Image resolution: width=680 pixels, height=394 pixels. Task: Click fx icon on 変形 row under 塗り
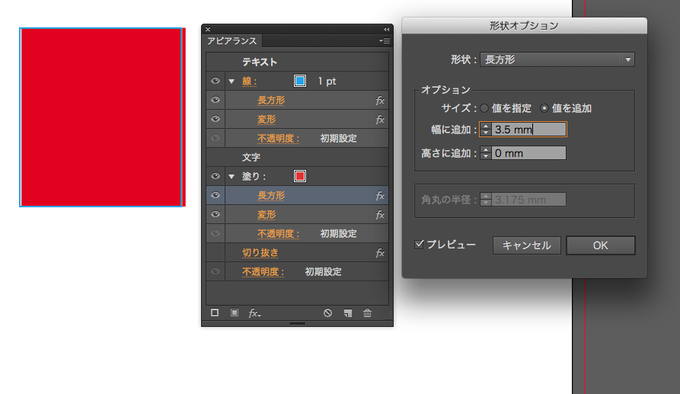pyautogui.click(x=380, y=215)
